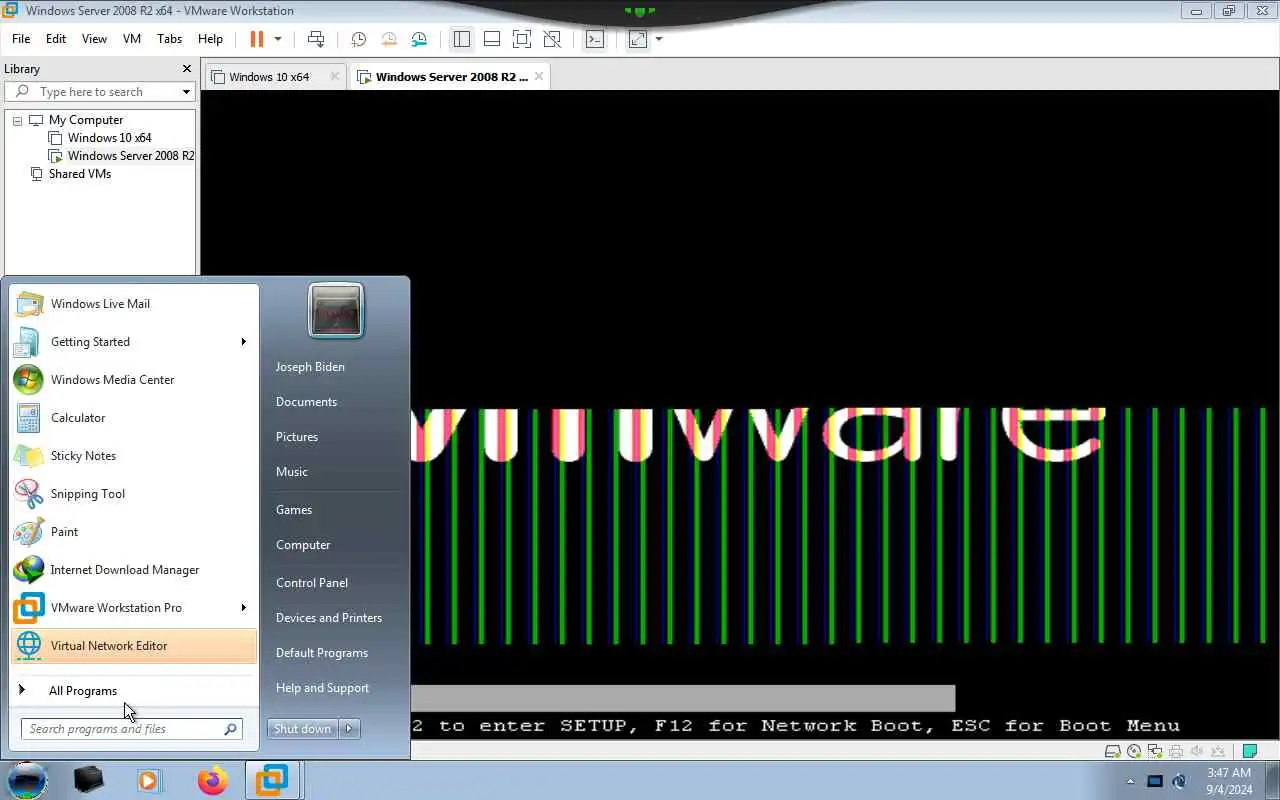Toggle the thumbnail bar view icon
This screenshot has width=1280, height=800.
click(x=492, y=39)
